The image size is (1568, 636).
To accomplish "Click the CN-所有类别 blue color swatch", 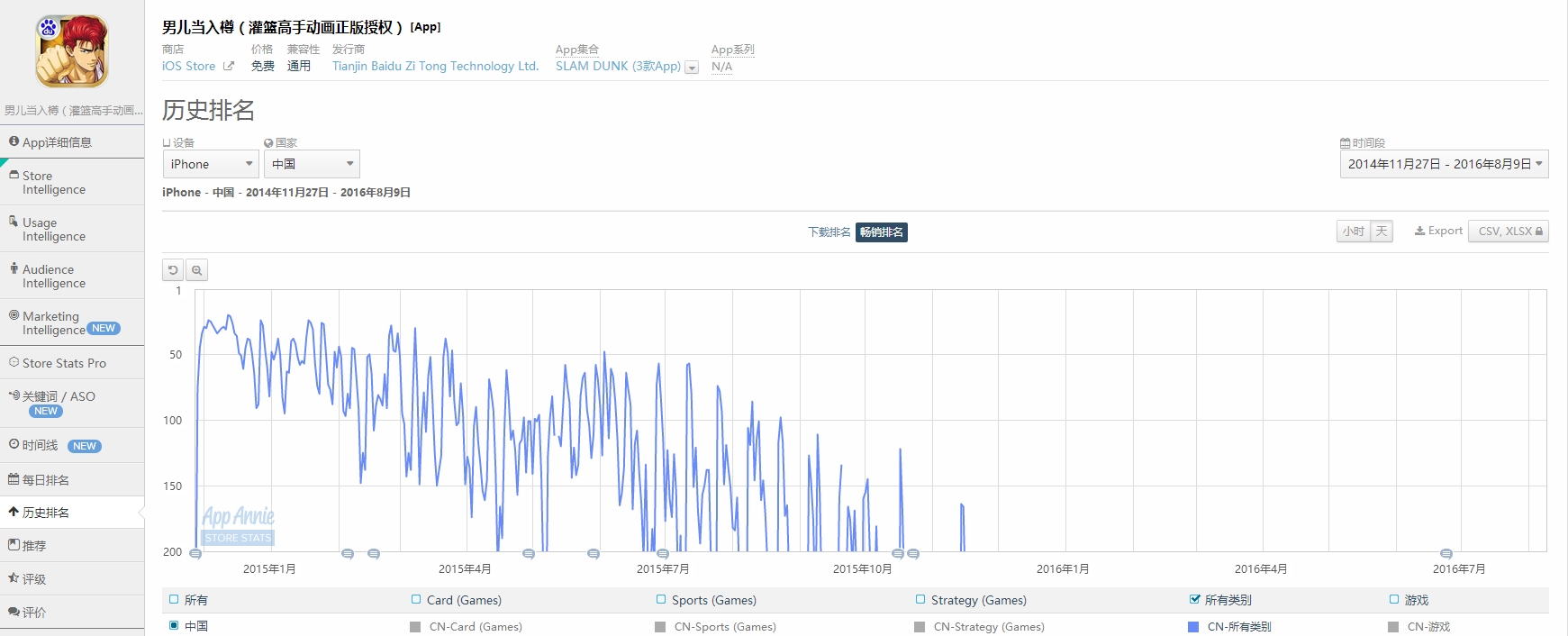I will [1193, 627].
